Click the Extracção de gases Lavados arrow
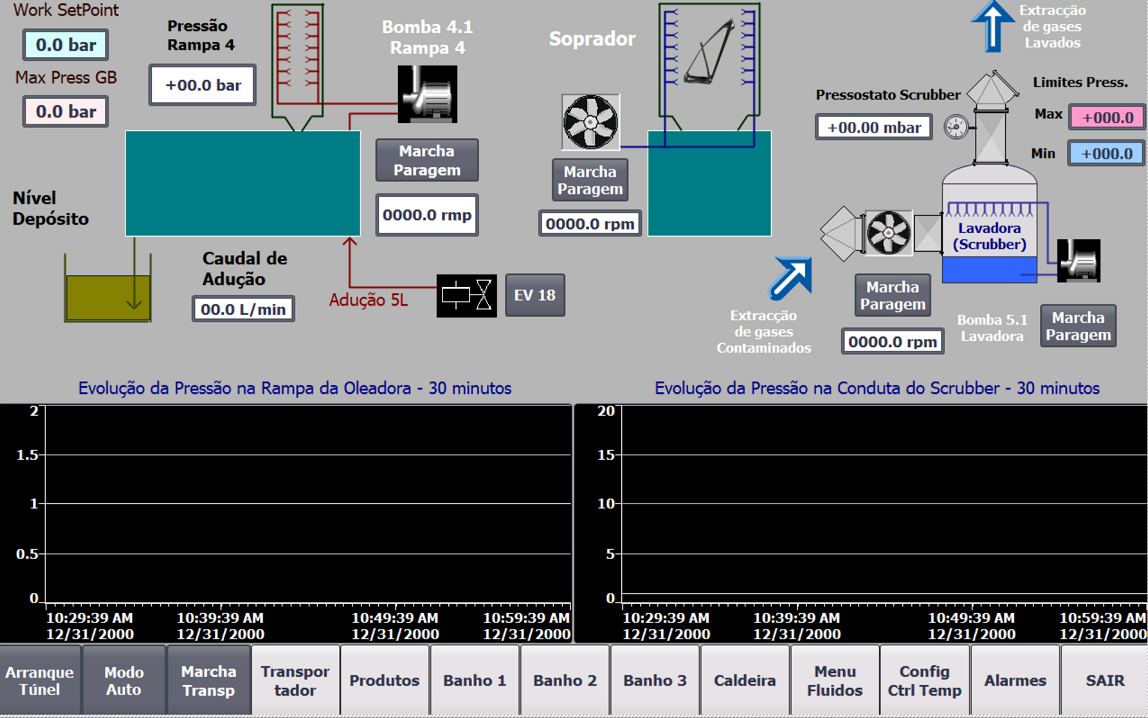This screenshot has width=1148, height=718. click(992, 27)
